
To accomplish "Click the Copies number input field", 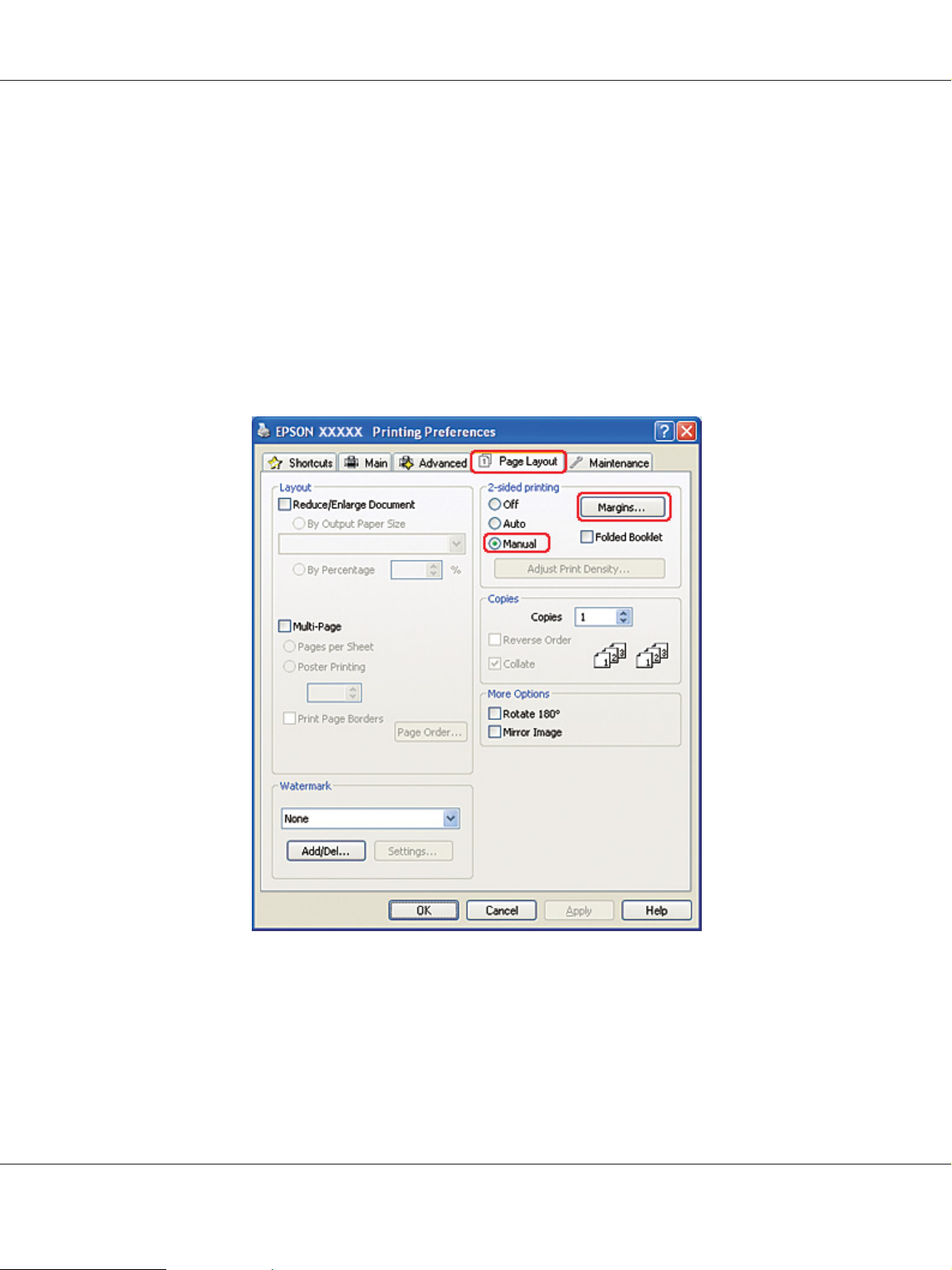I will pos(596,617).
